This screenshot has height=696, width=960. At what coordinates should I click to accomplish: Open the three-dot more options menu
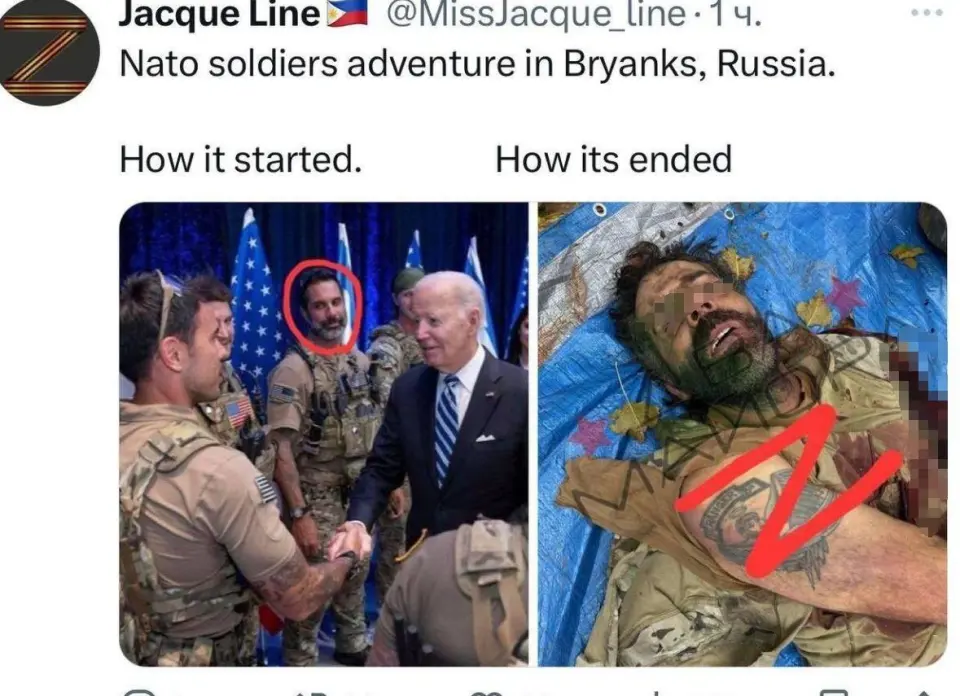coord(927,12)
